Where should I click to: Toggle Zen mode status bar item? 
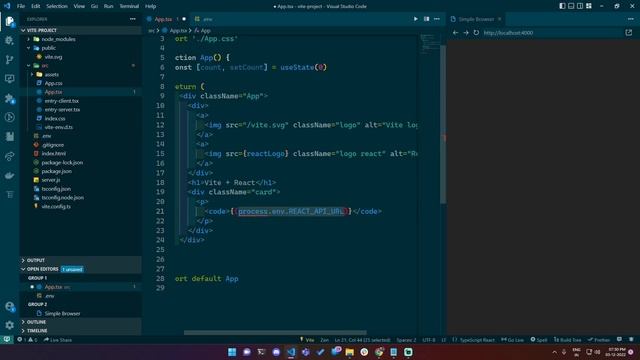pos(324,340)
